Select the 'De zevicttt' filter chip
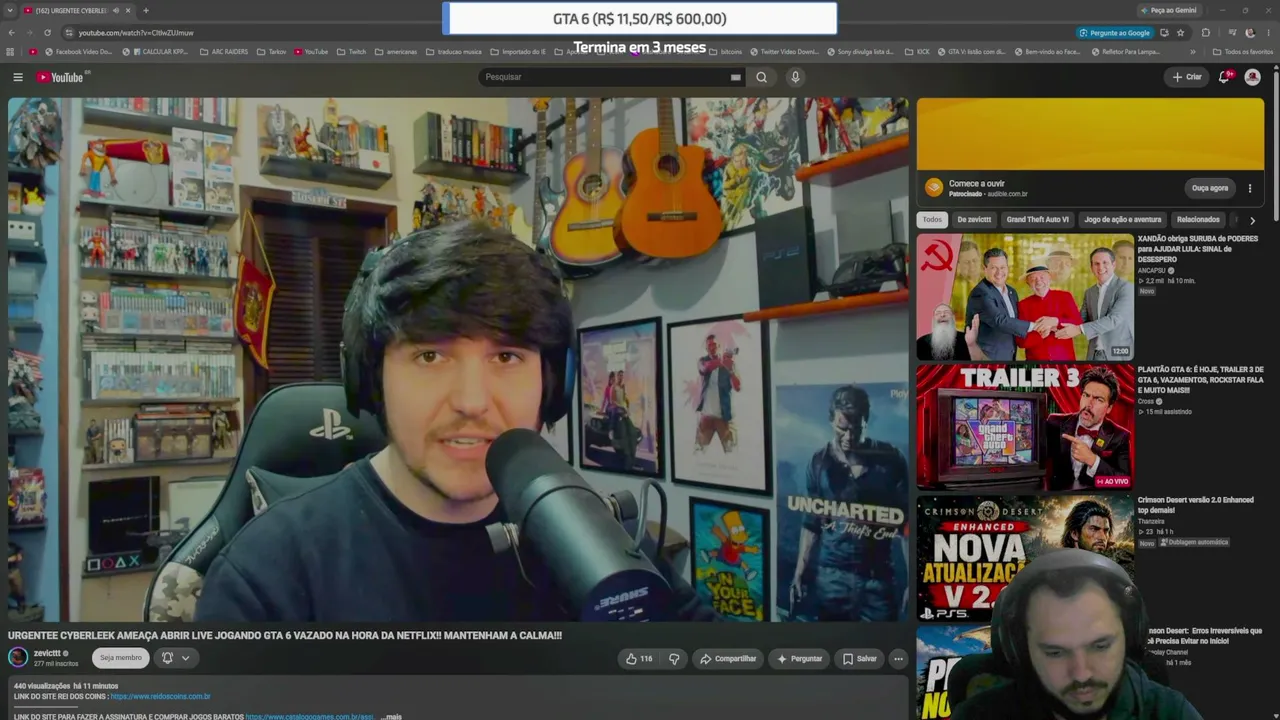This screenshot has height=720, width=1280. 974,220
